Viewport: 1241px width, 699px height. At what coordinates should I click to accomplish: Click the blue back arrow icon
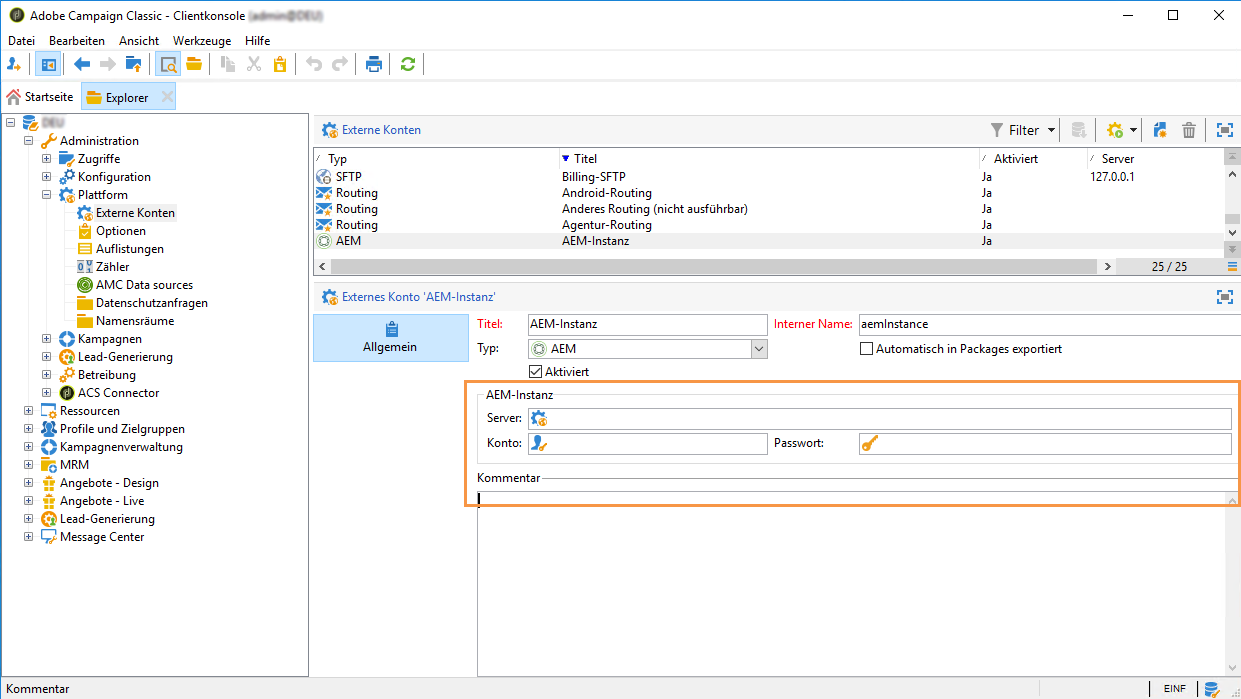tap(82, 64)
